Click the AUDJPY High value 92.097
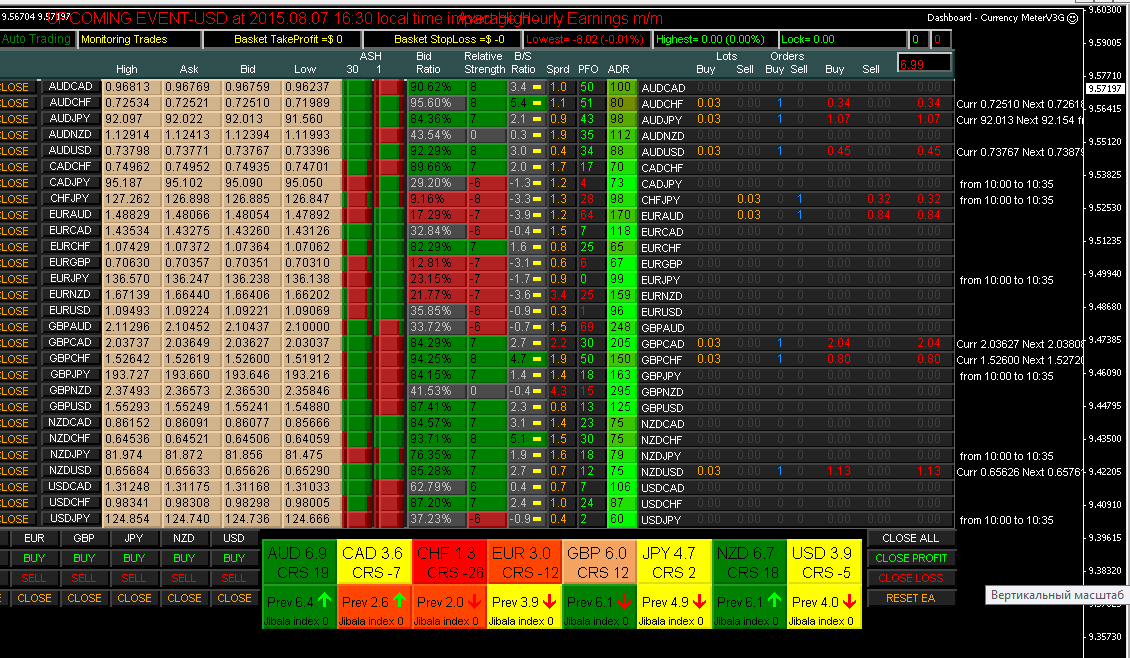The width and height of the screenshot is (1130, 658). pyautogui.click(x=124, y=118)
